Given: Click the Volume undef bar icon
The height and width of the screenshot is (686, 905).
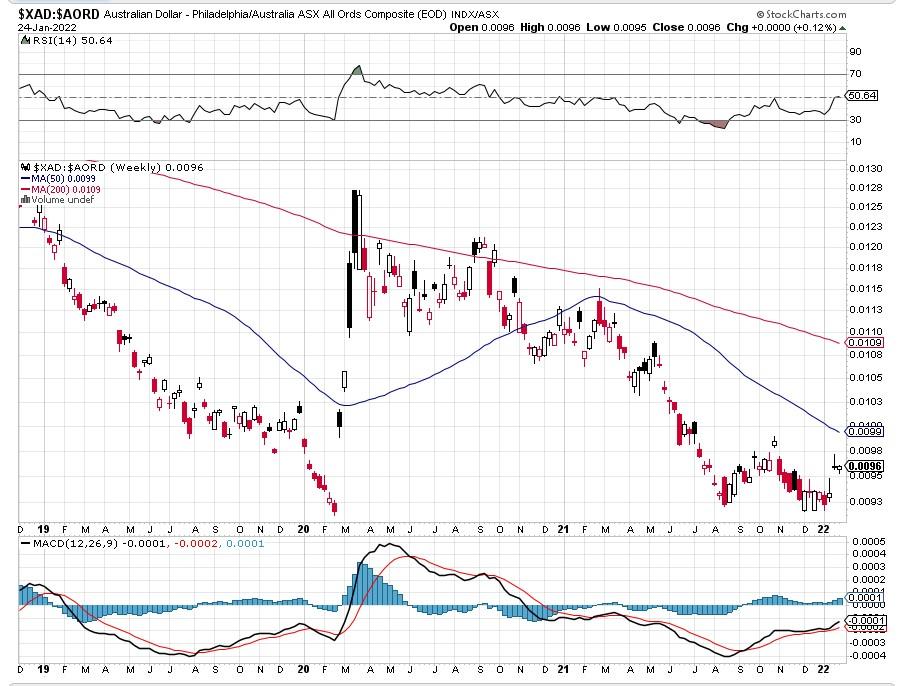Looking at the screenshot, I should click(x=25, y=200).
